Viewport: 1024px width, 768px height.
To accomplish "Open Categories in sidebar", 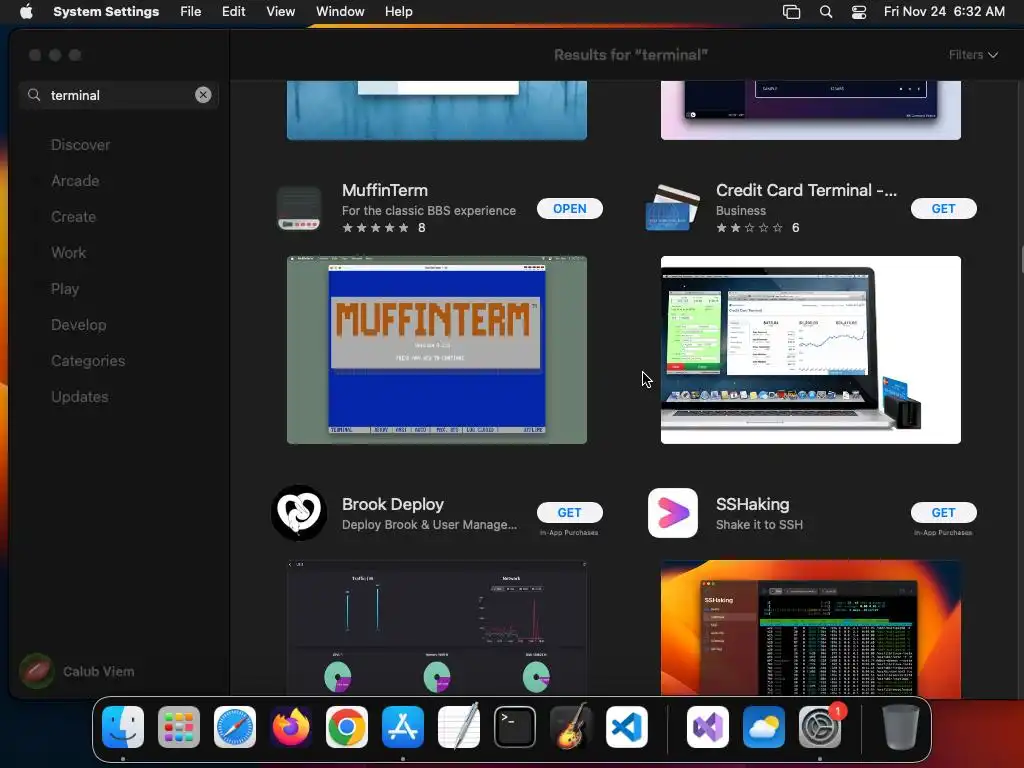I will click(x=88, y=360).
